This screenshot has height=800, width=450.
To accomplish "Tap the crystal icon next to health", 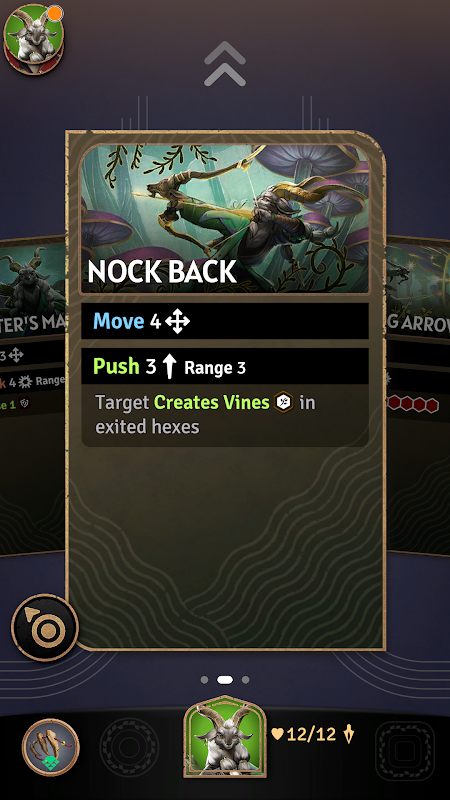I will coord(349,734).
